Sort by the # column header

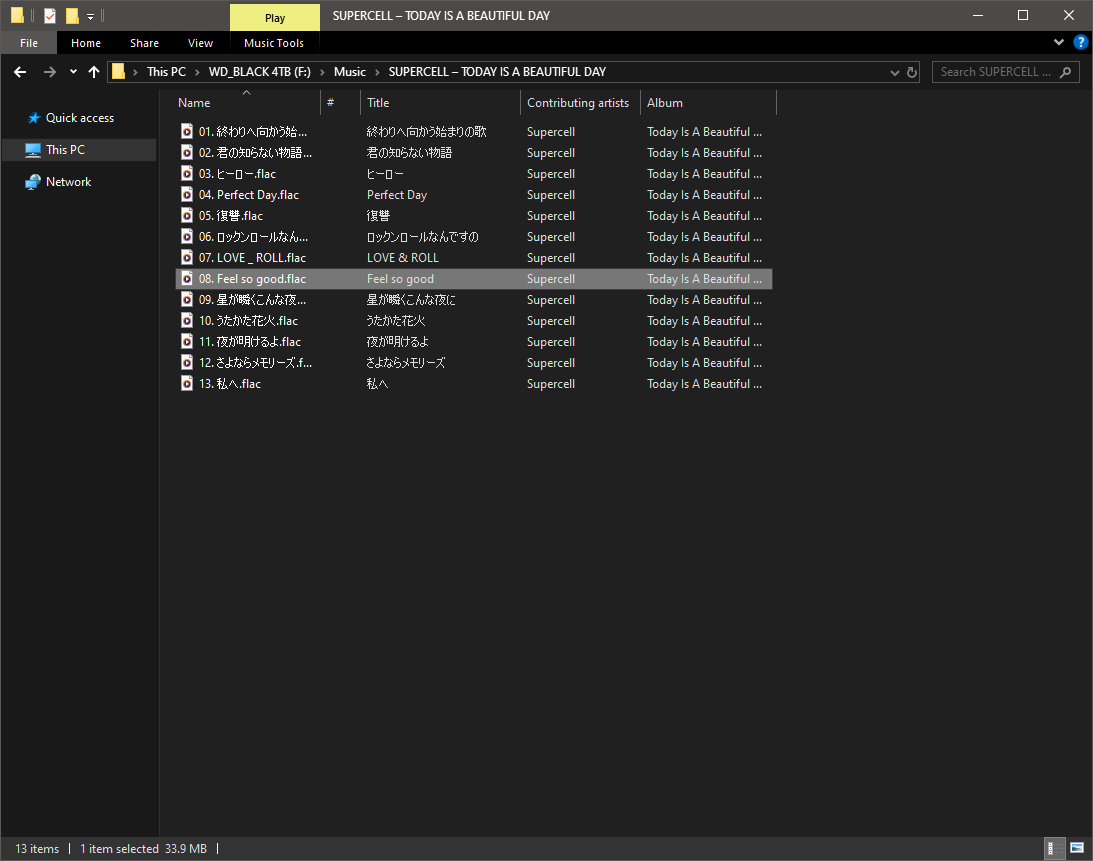pyautogui.click(x=341, y=102)
